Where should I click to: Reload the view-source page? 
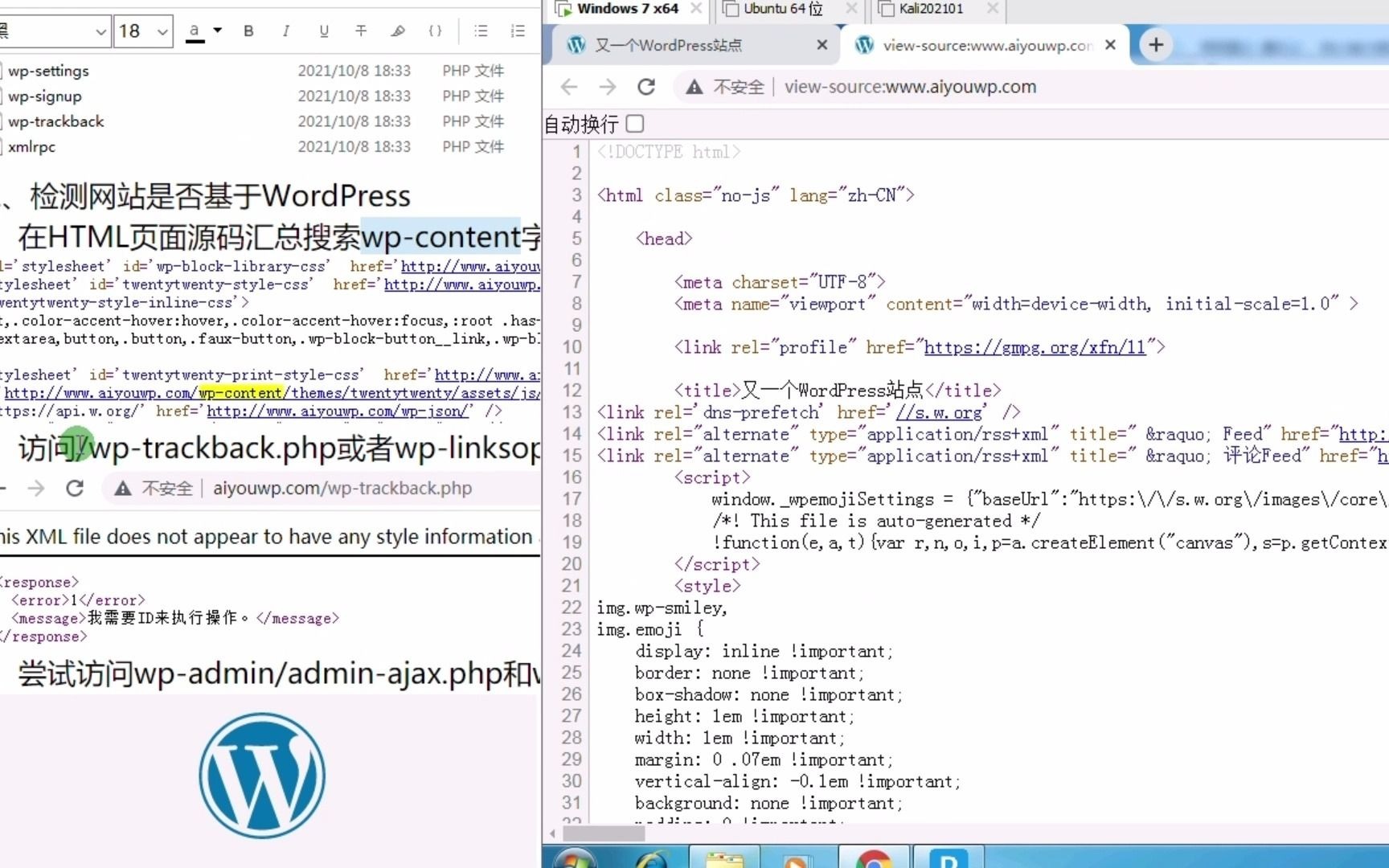pos(646,87)
